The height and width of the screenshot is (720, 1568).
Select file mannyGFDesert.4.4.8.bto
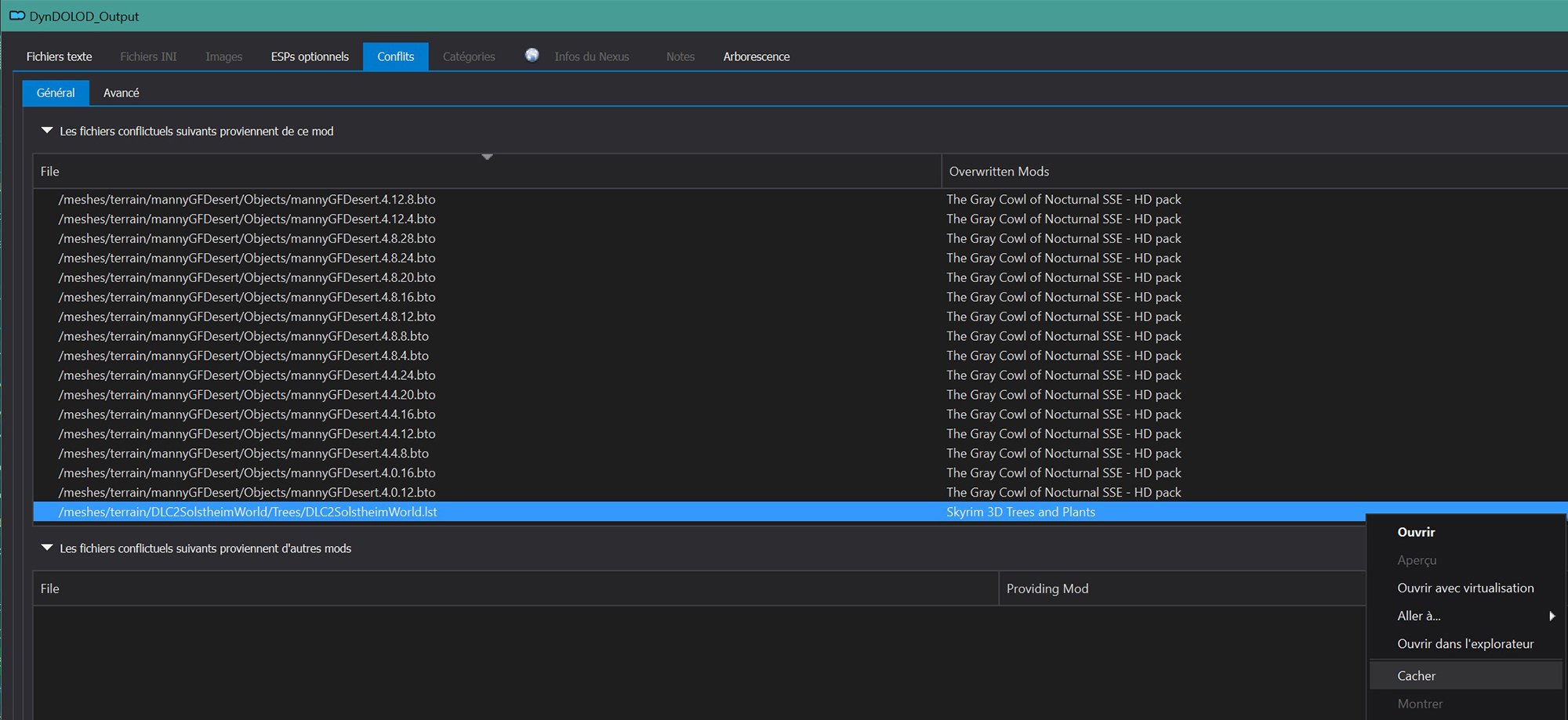click(x=244, y=454)
